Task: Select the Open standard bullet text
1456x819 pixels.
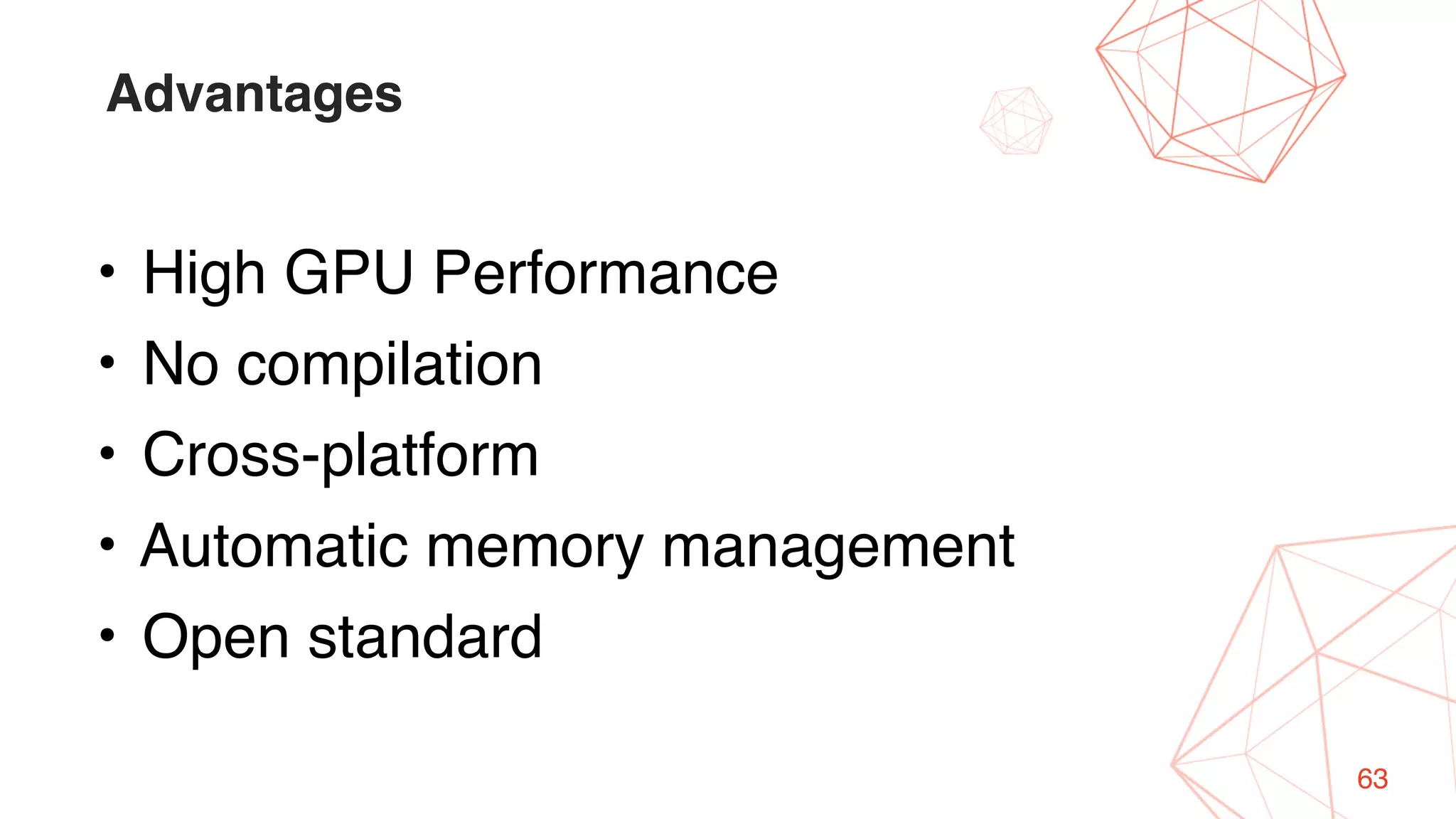Action: pyautogui.click(x=342, y=637)
